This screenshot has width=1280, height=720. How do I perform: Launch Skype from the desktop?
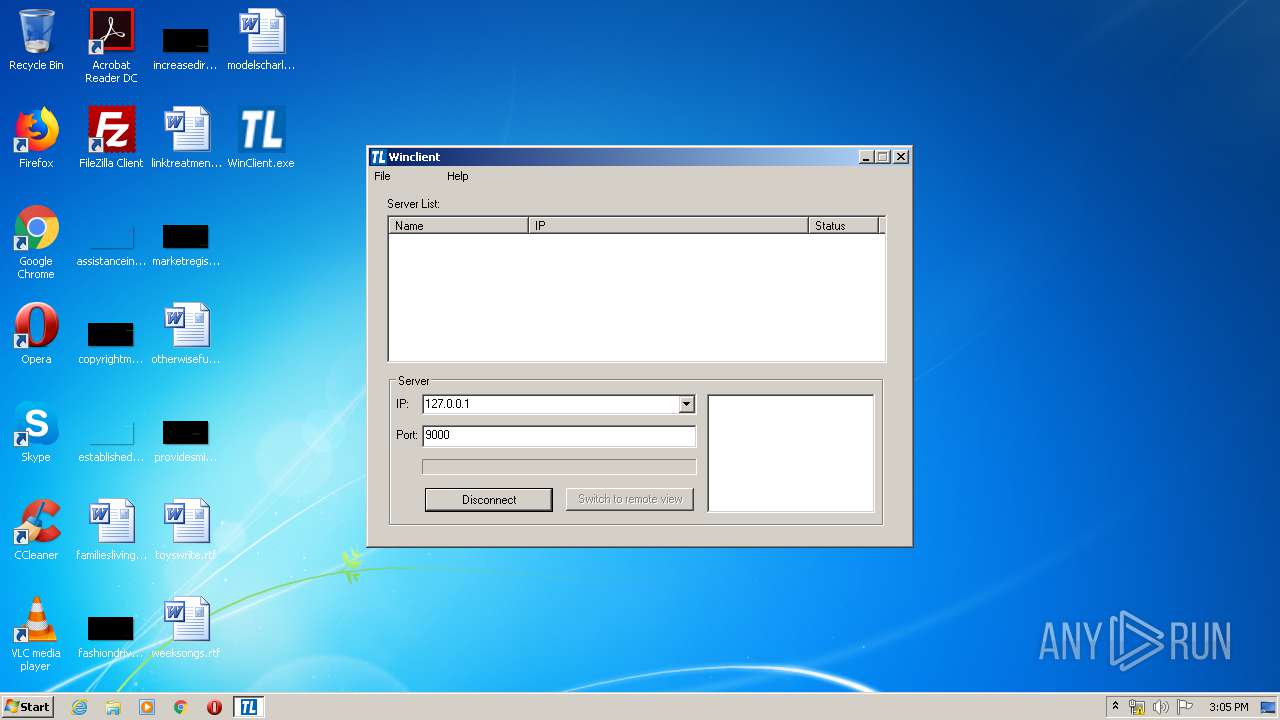pos(36,432)
